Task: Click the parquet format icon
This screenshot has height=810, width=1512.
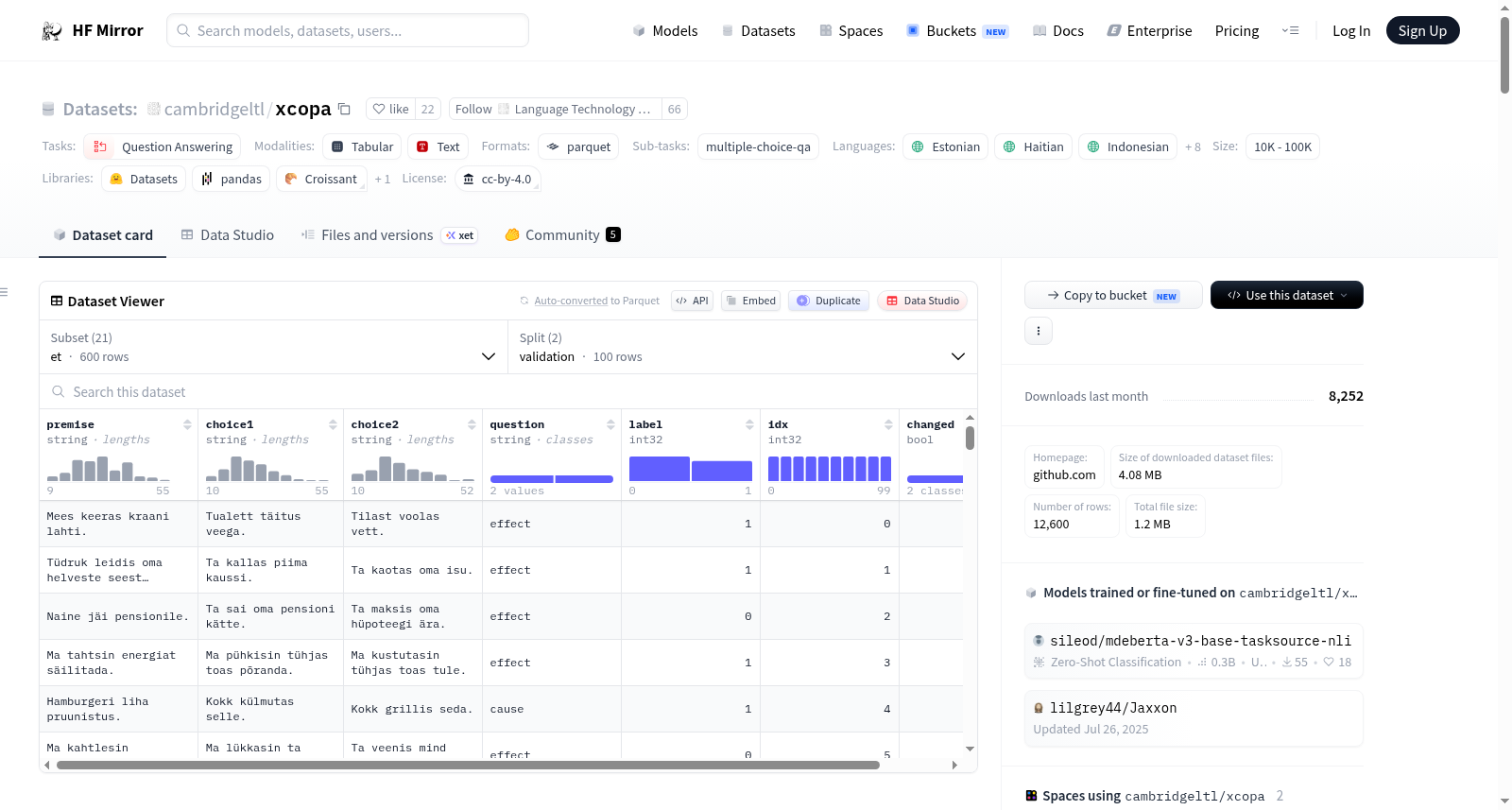Action: [x=553, y=146]
